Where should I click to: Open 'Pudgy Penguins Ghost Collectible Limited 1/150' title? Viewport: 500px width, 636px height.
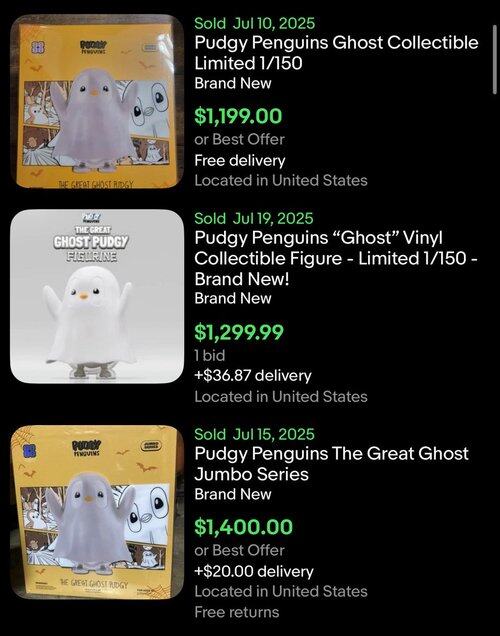click(x=336, y=53)
